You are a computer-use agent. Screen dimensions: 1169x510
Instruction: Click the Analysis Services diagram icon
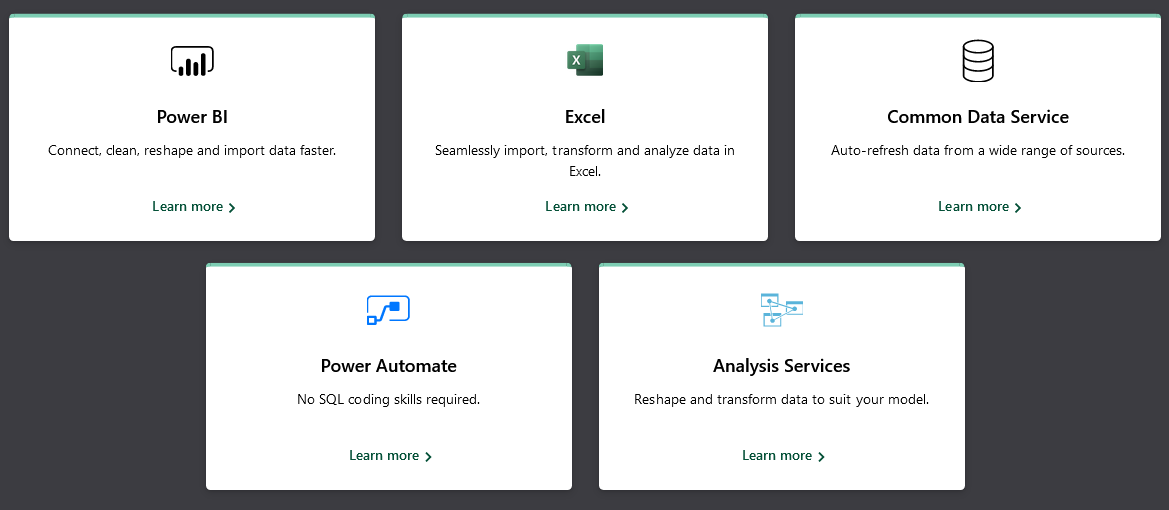pos(781,309)
